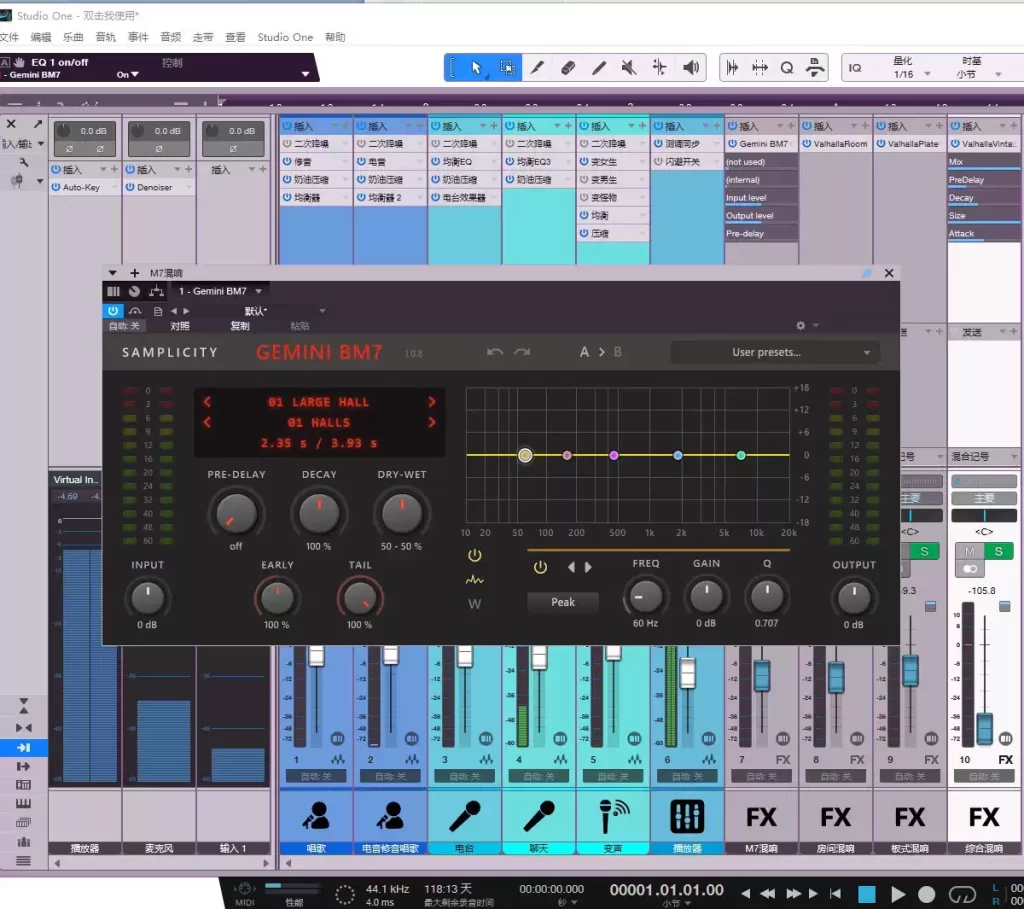Toggle the EQ band power button
This screenshot has height=909, width=1024.
click(x=540, y=567)
